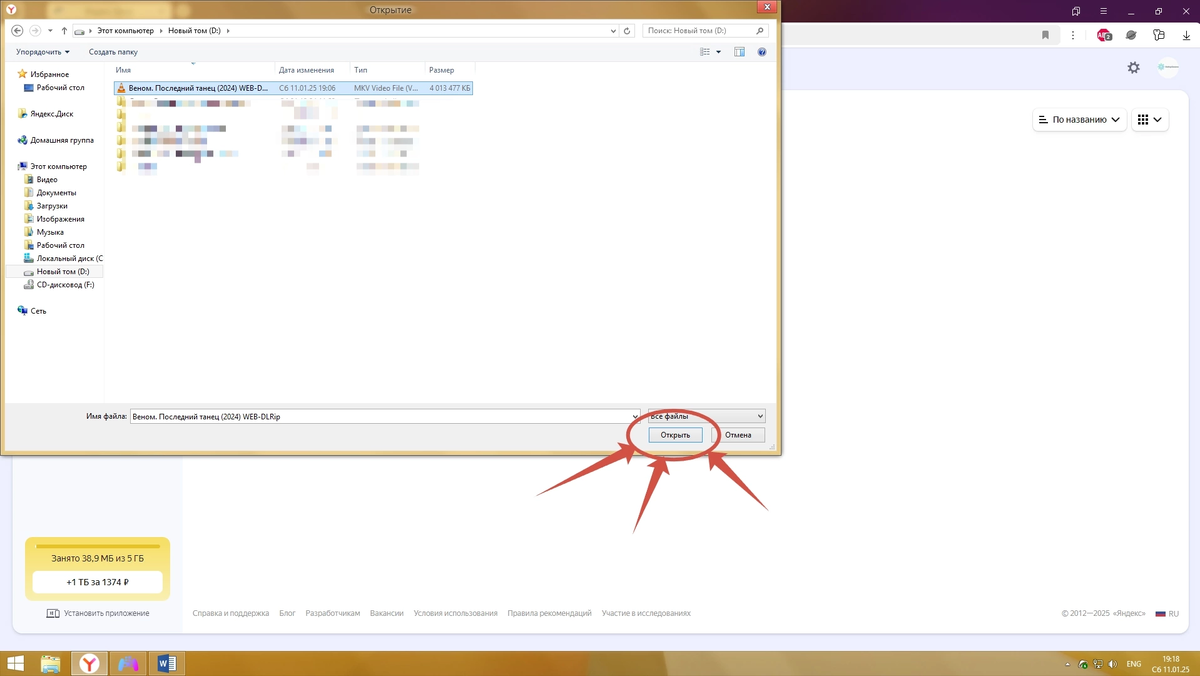The width and height of the screenshot is (1200, 676).
Task: Open the user account avatar
Action: tap(1168, 67)
